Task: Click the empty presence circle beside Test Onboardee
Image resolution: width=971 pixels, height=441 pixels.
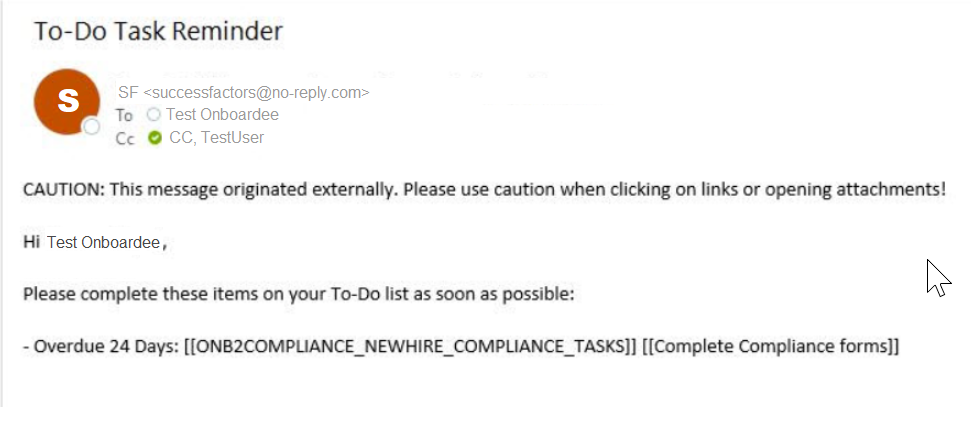Action: (154, 114)
